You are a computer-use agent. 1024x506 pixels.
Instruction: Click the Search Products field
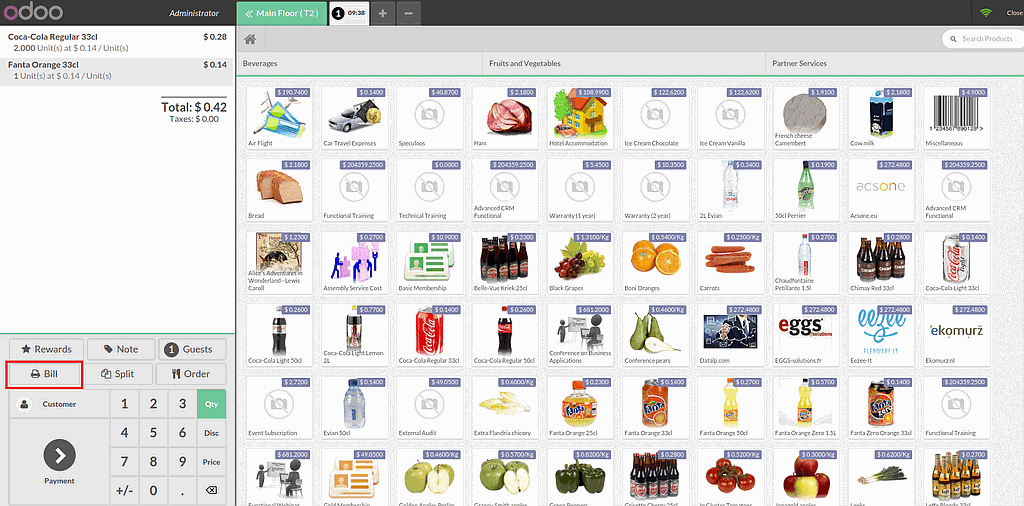point(985,39)
